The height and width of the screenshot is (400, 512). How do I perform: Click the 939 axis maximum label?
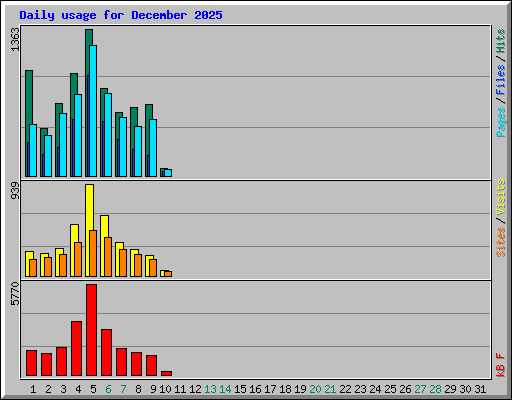(x=15, y=190)
